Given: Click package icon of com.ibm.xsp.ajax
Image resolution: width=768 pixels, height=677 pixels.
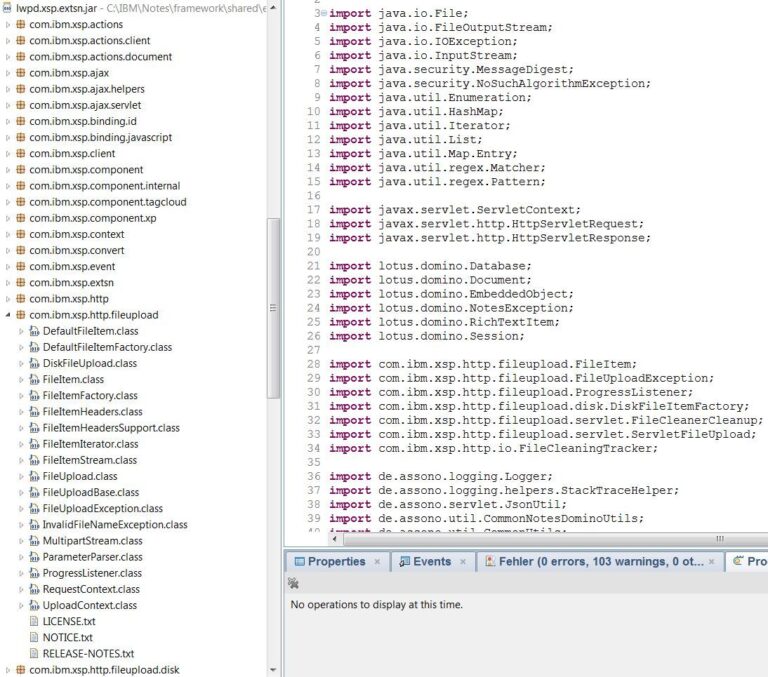Looking at the screenshot, I should (21, 73).
